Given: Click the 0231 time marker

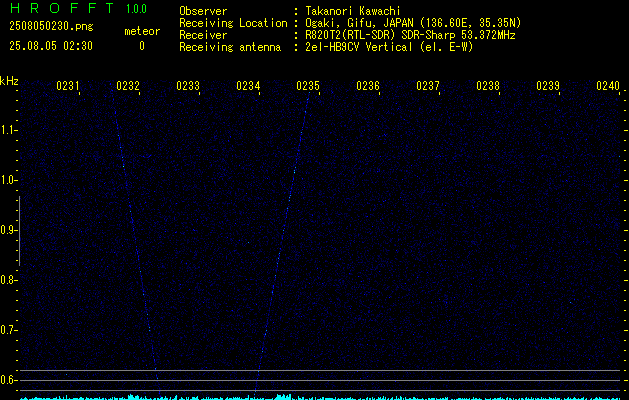Looking at the screenshot, I should 67,85.
